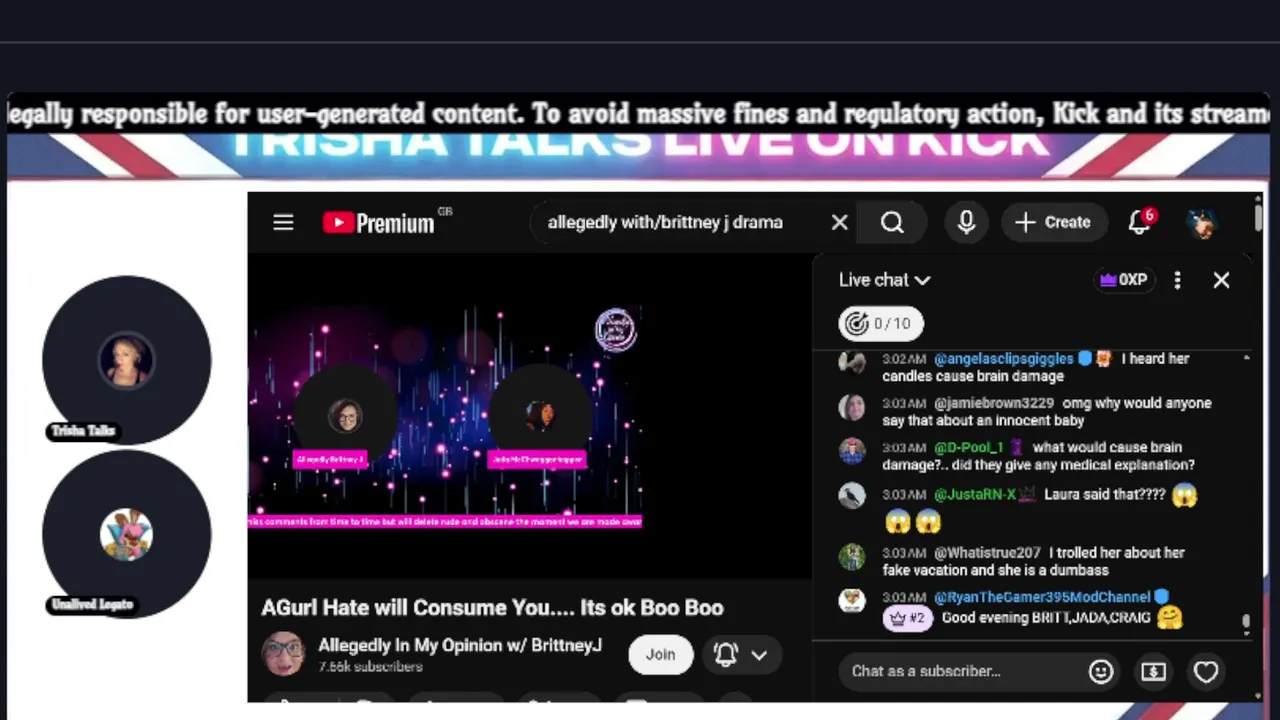Click the 0/10 chat points chip

(881, 323)
